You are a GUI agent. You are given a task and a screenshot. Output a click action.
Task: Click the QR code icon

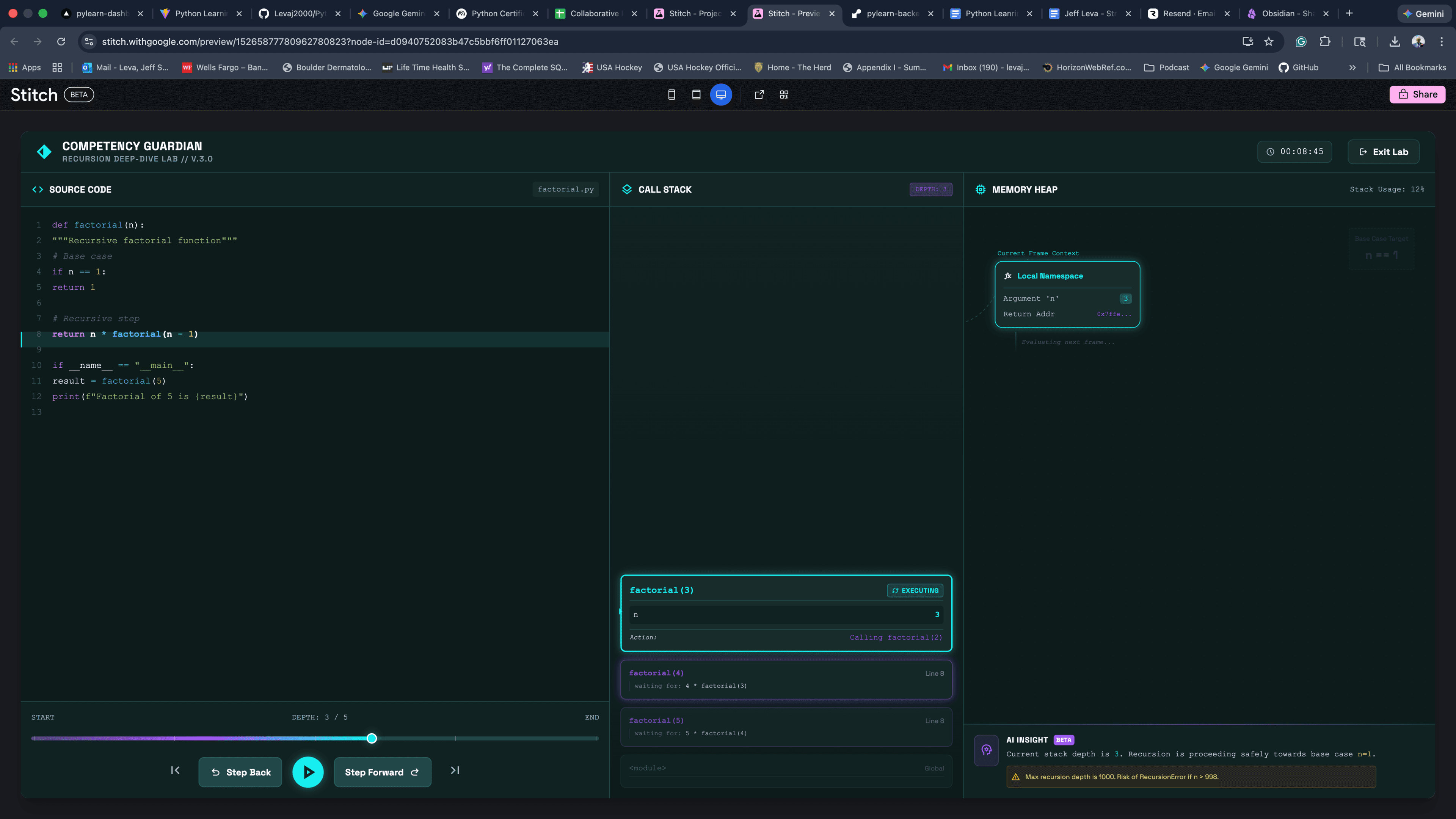click(x=784, y=94)
